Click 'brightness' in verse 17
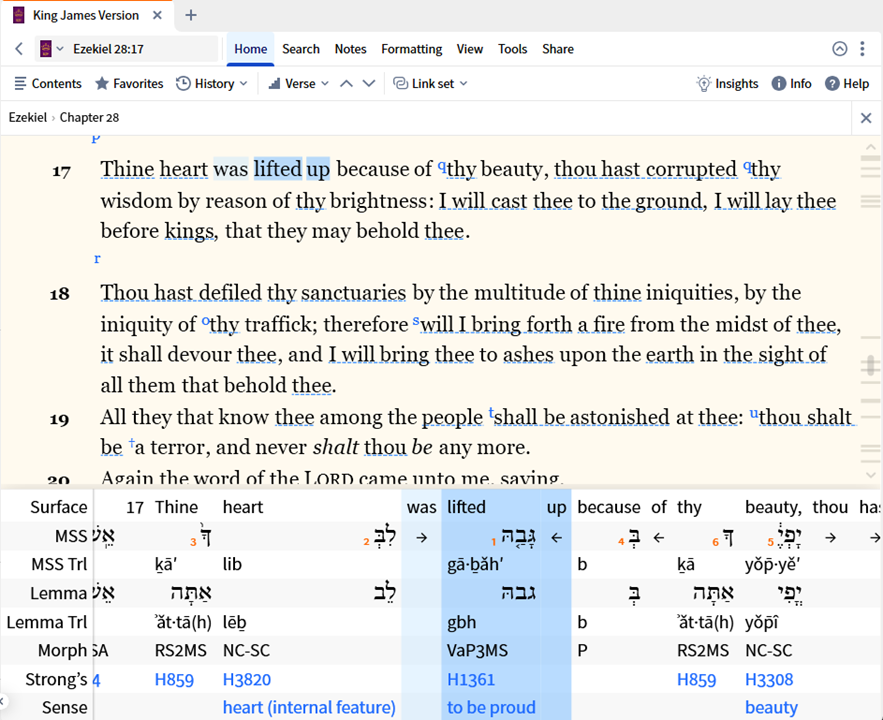This screenshot has height=720, width=883. pos(378,201)
